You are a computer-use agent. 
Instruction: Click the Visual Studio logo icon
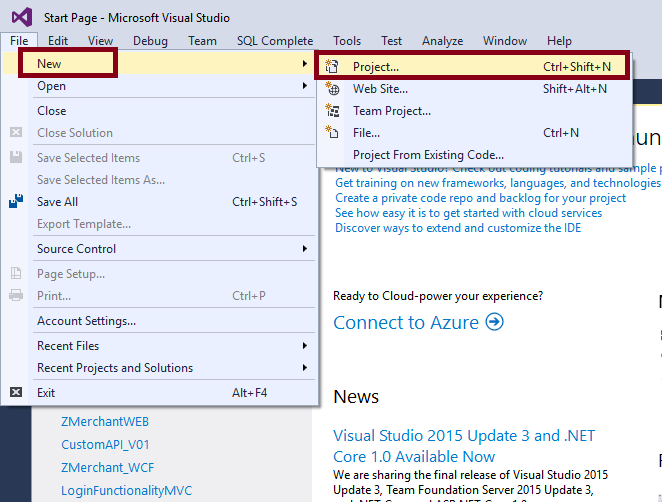click(x=21, y=18)
